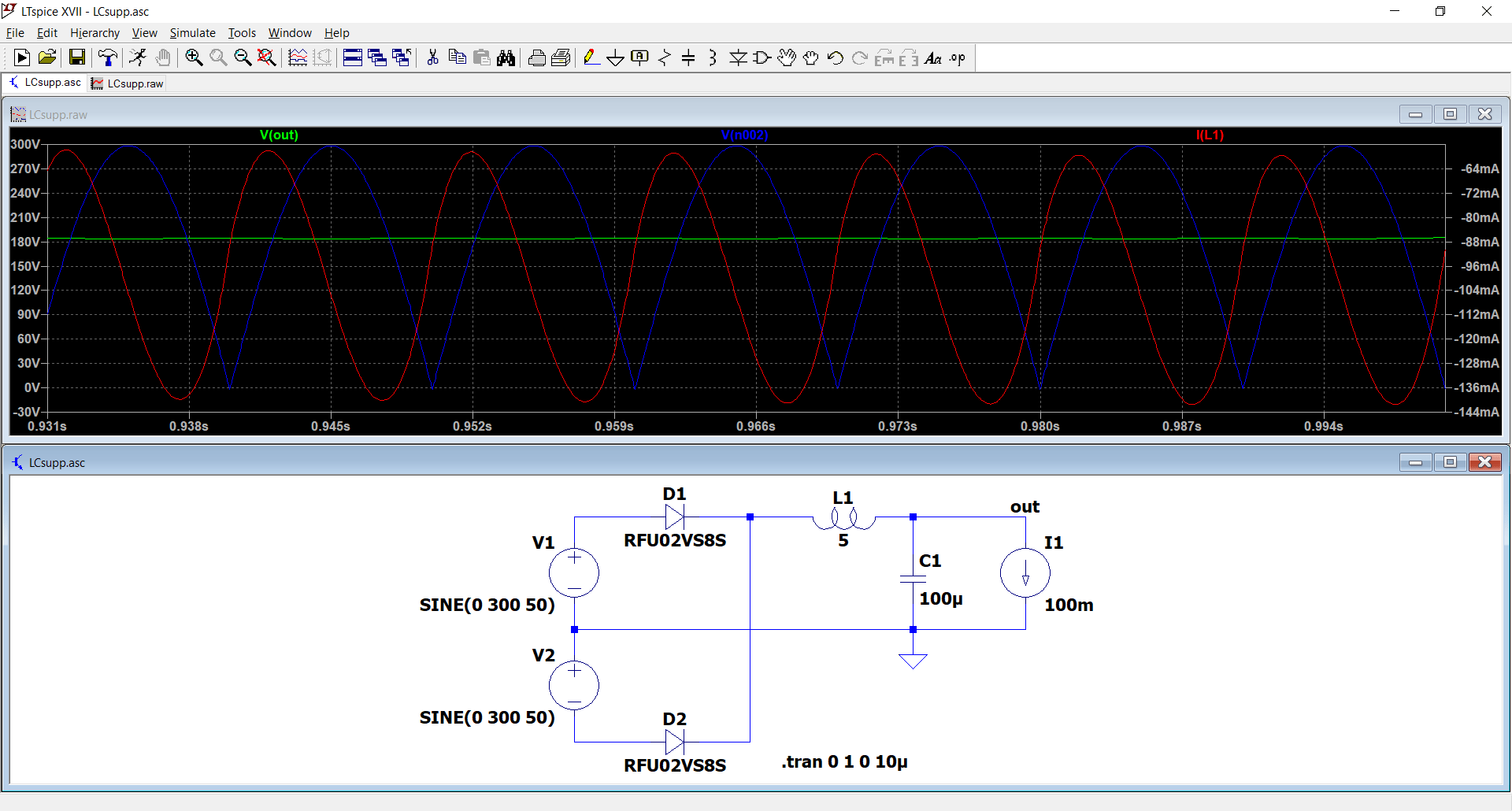Click the 100m current value text

click(1069, 605)
